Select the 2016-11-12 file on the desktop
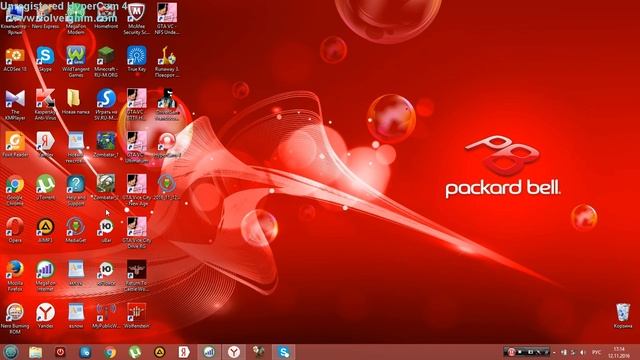 click(167, 188)
